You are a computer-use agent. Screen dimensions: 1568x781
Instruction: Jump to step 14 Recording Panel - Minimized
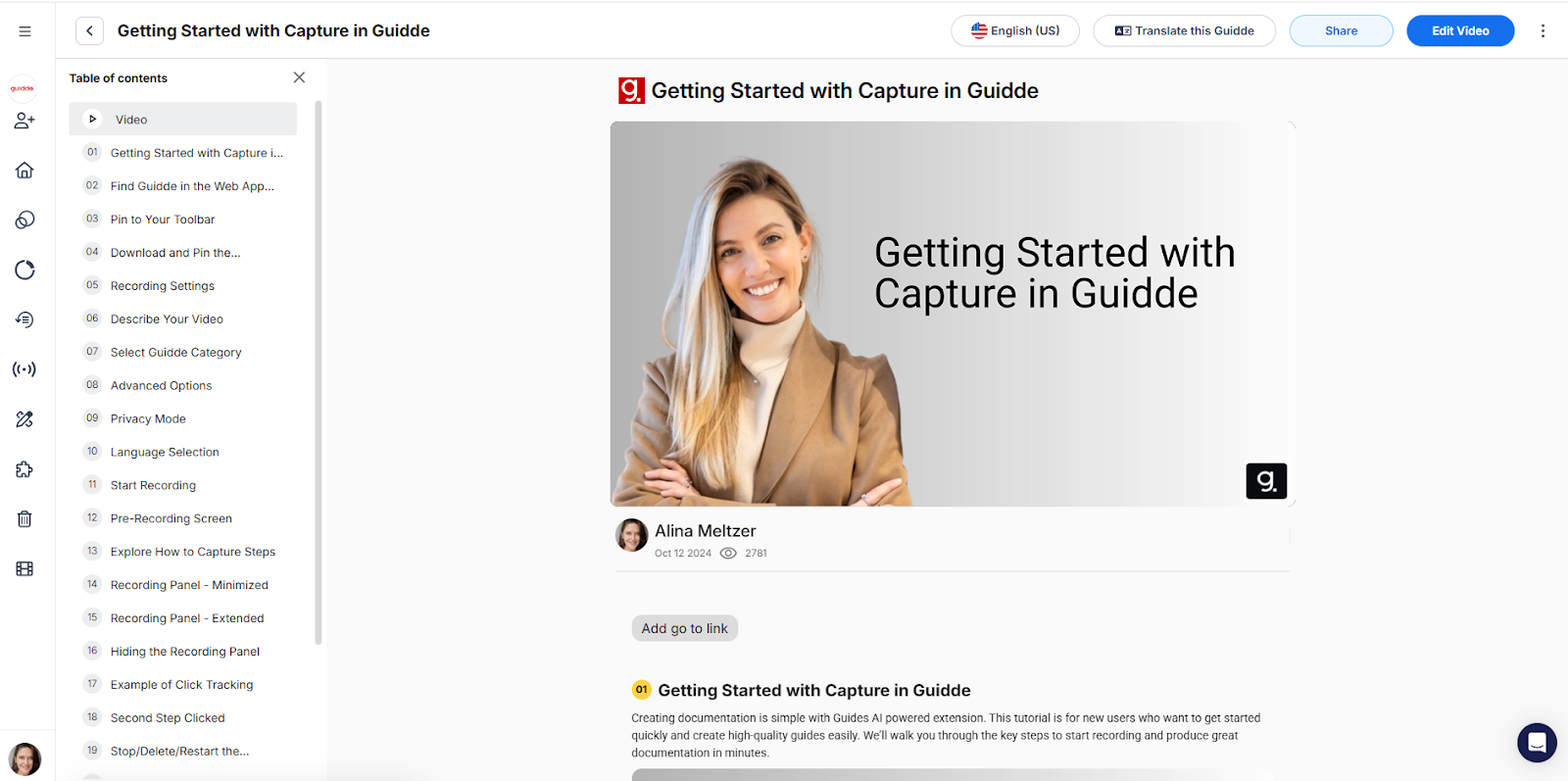tap(182, 586)
